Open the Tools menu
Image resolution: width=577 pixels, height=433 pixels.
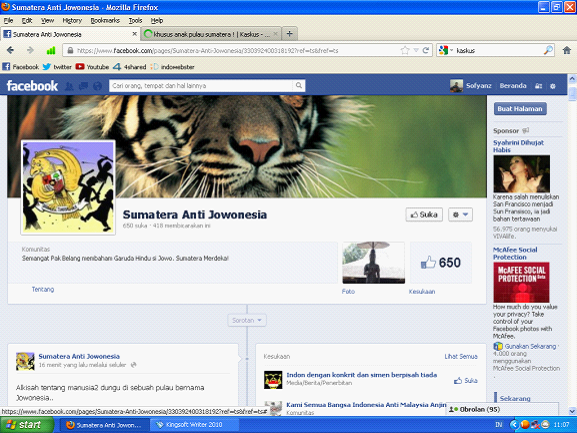(135, 20)
